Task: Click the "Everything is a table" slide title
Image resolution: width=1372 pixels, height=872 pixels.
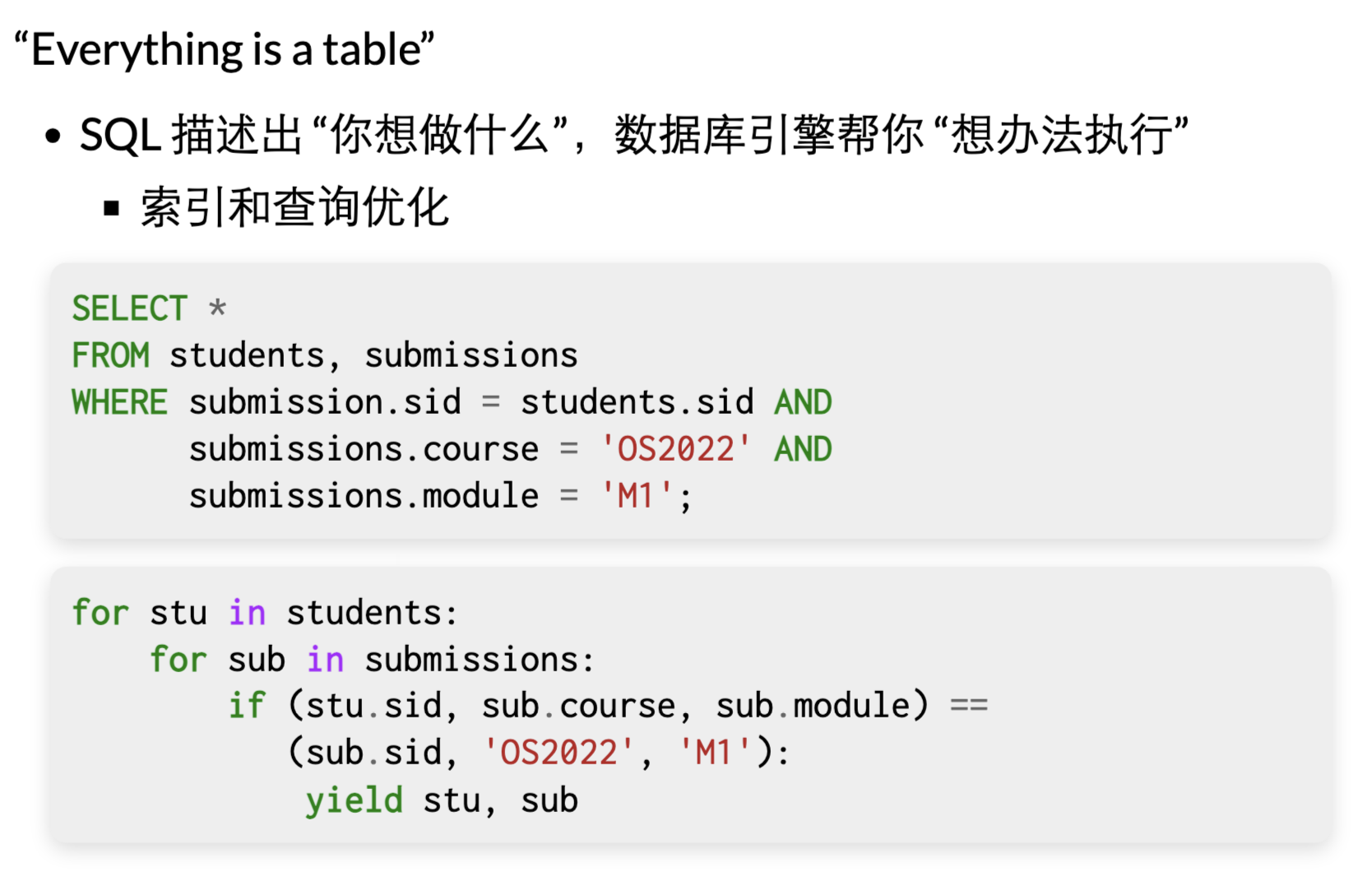Action: [224, 49]
